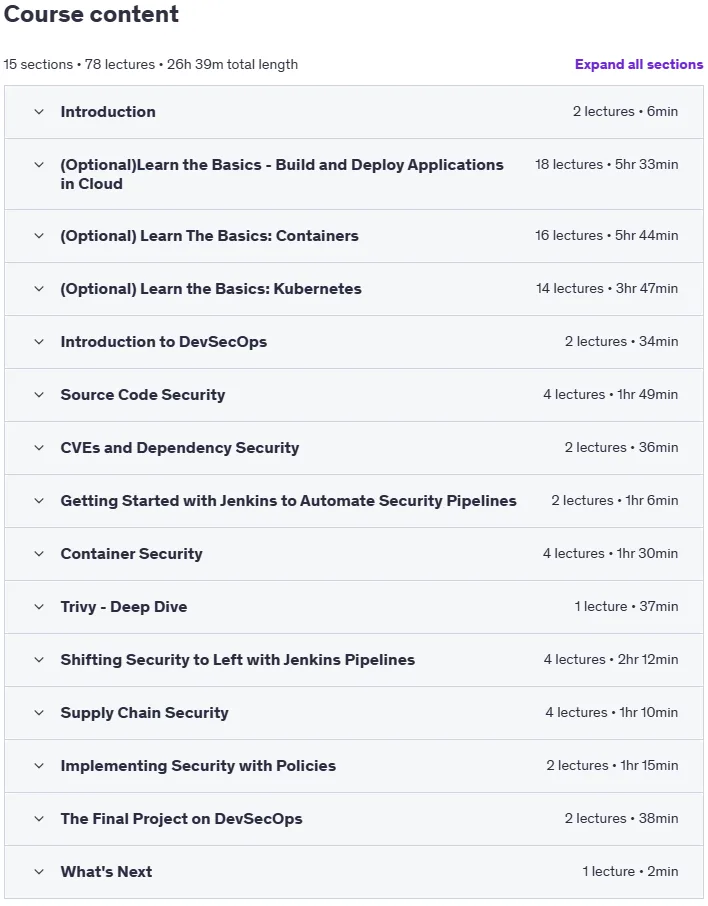Expand chevron for What's Next section
This screenshot has height=906, width=708.
[39, 872]
